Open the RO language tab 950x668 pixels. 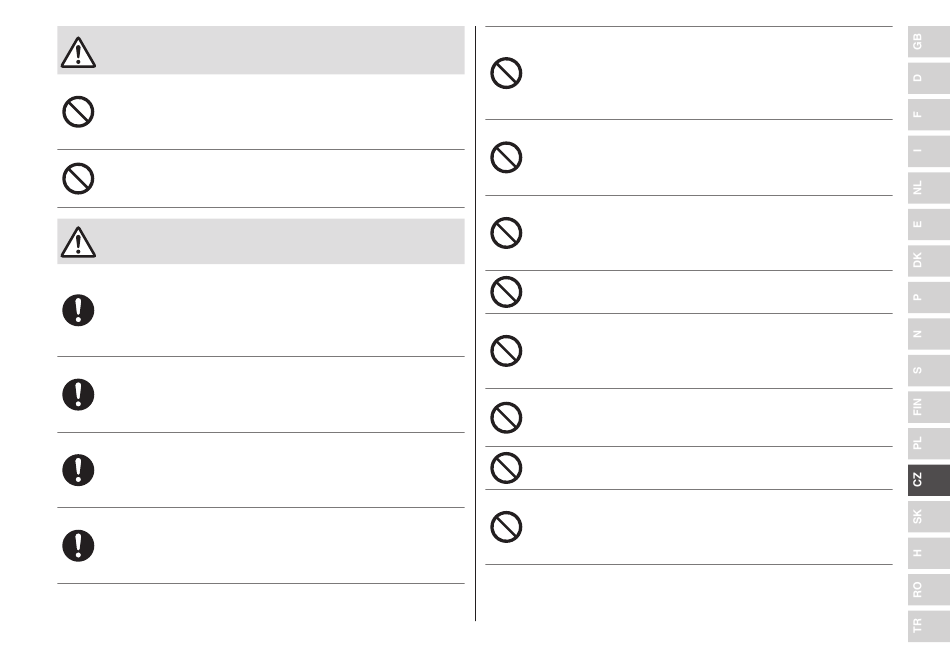(929, 590)
